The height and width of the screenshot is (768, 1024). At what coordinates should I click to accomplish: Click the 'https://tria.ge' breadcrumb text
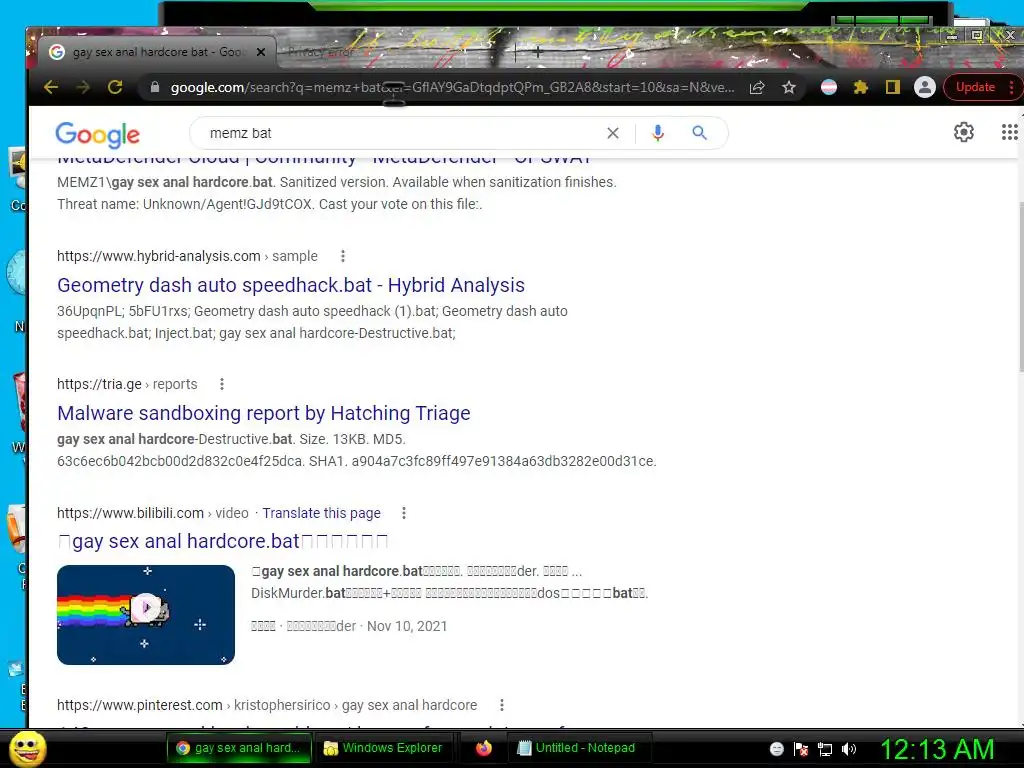coord(99,384)
